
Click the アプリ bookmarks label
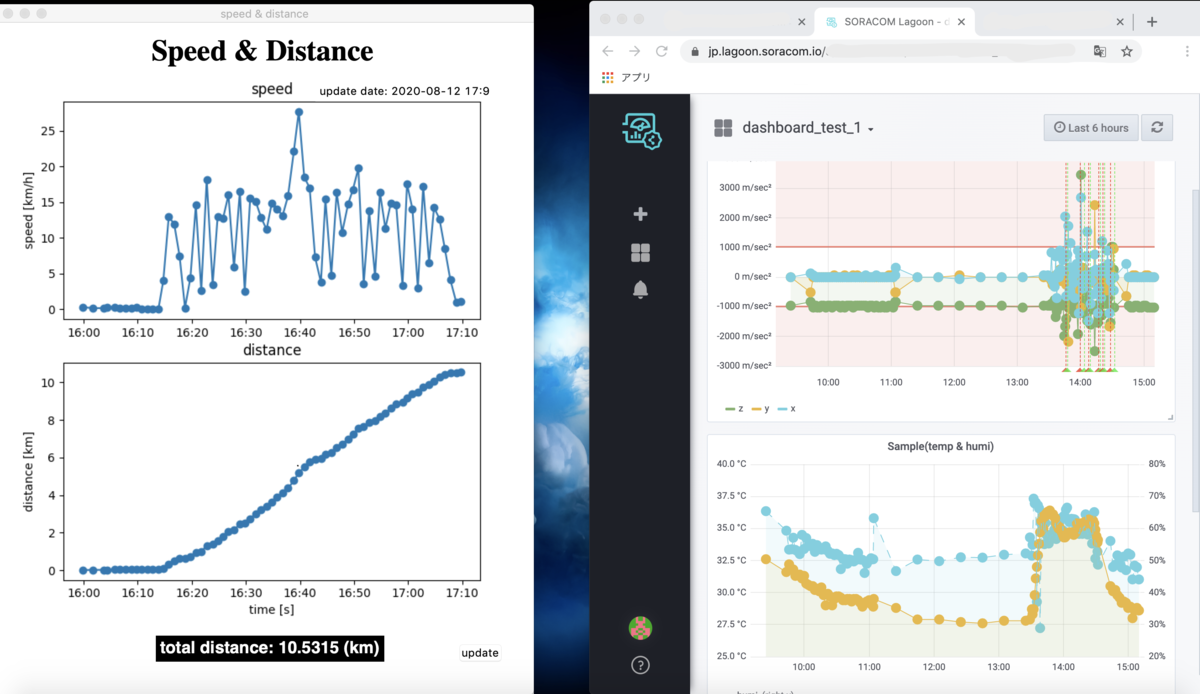coord(636,78)
